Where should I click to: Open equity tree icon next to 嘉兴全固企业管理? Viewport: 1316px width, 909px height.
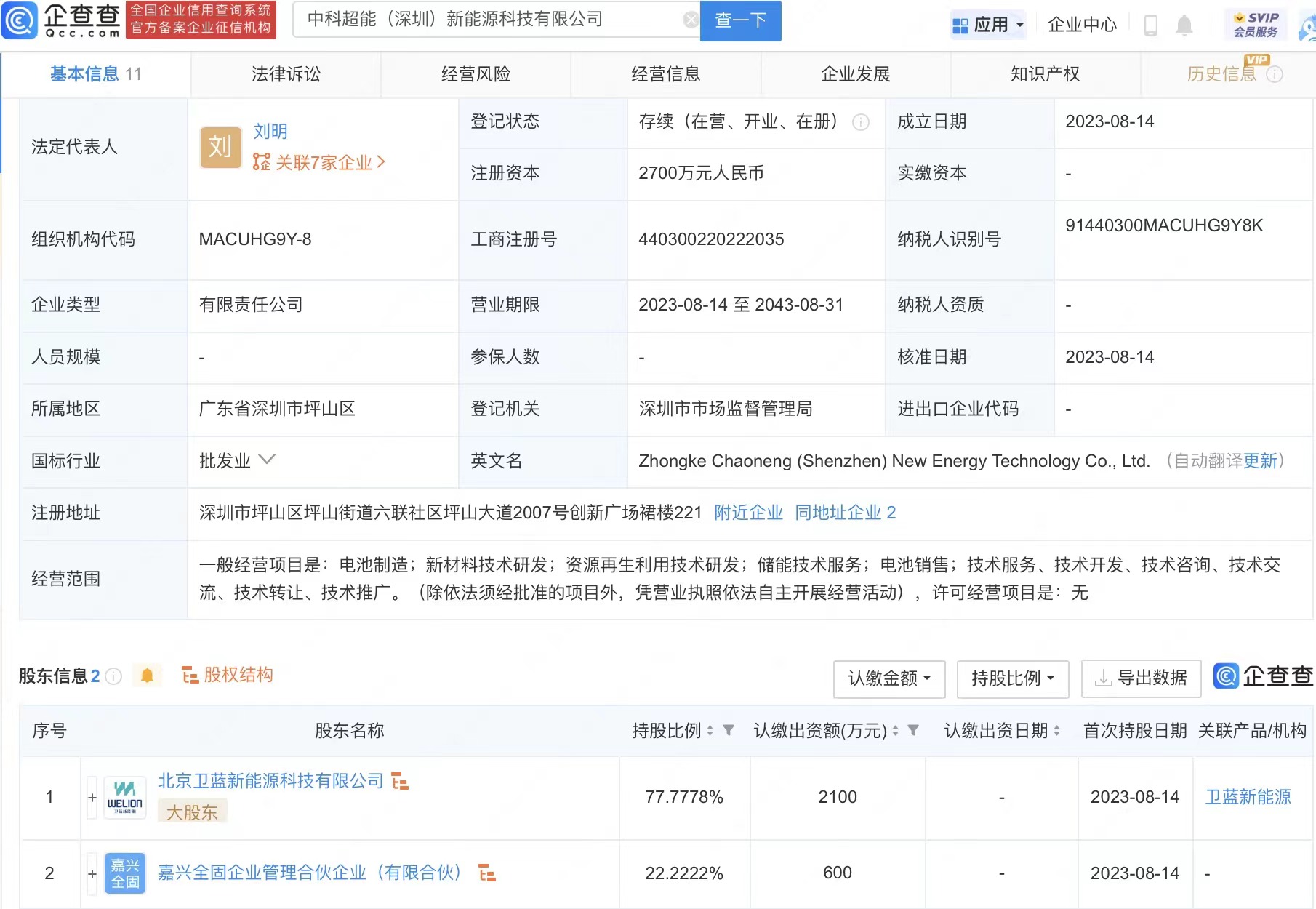[487, 873]
